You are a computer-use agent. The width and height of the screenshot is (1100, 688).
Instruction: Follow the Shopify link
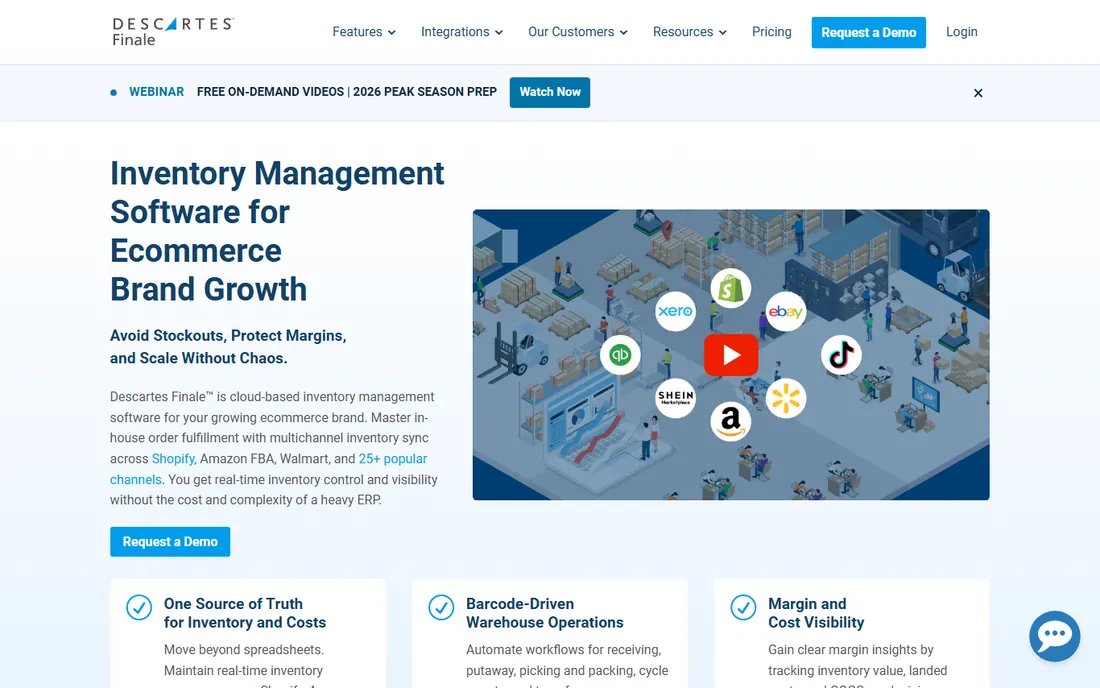click(174, 459)
